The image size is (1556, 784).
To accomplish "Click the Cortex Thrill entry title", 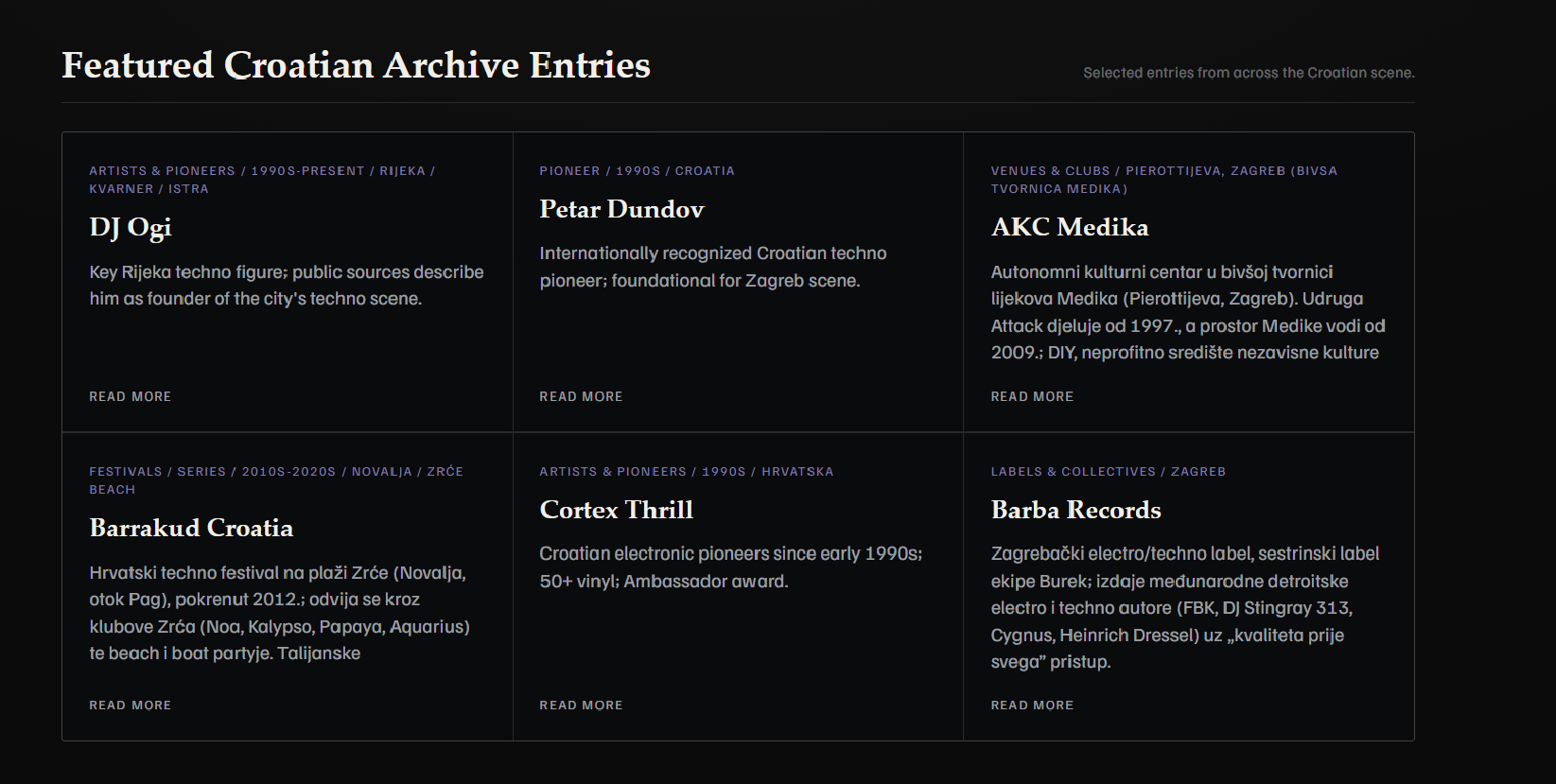I will pos(617,510).
